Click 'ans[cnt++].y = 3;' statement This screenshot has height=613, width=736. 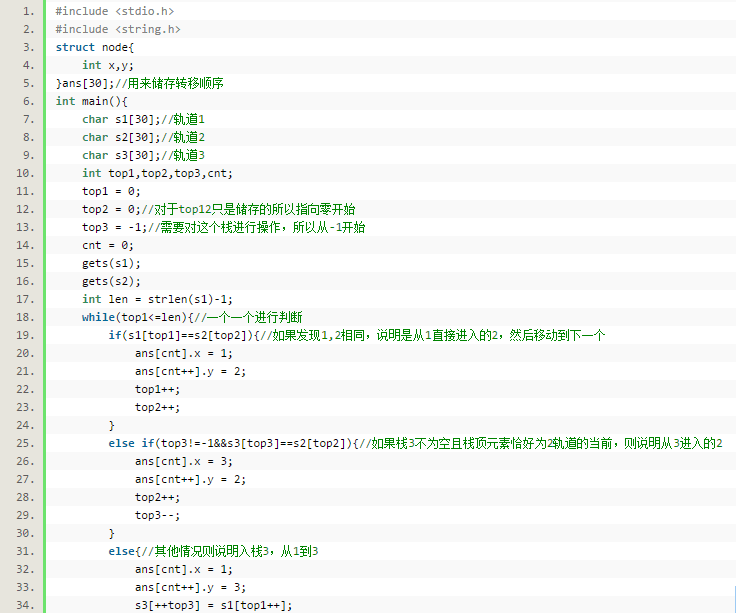[x=190, y=587]
